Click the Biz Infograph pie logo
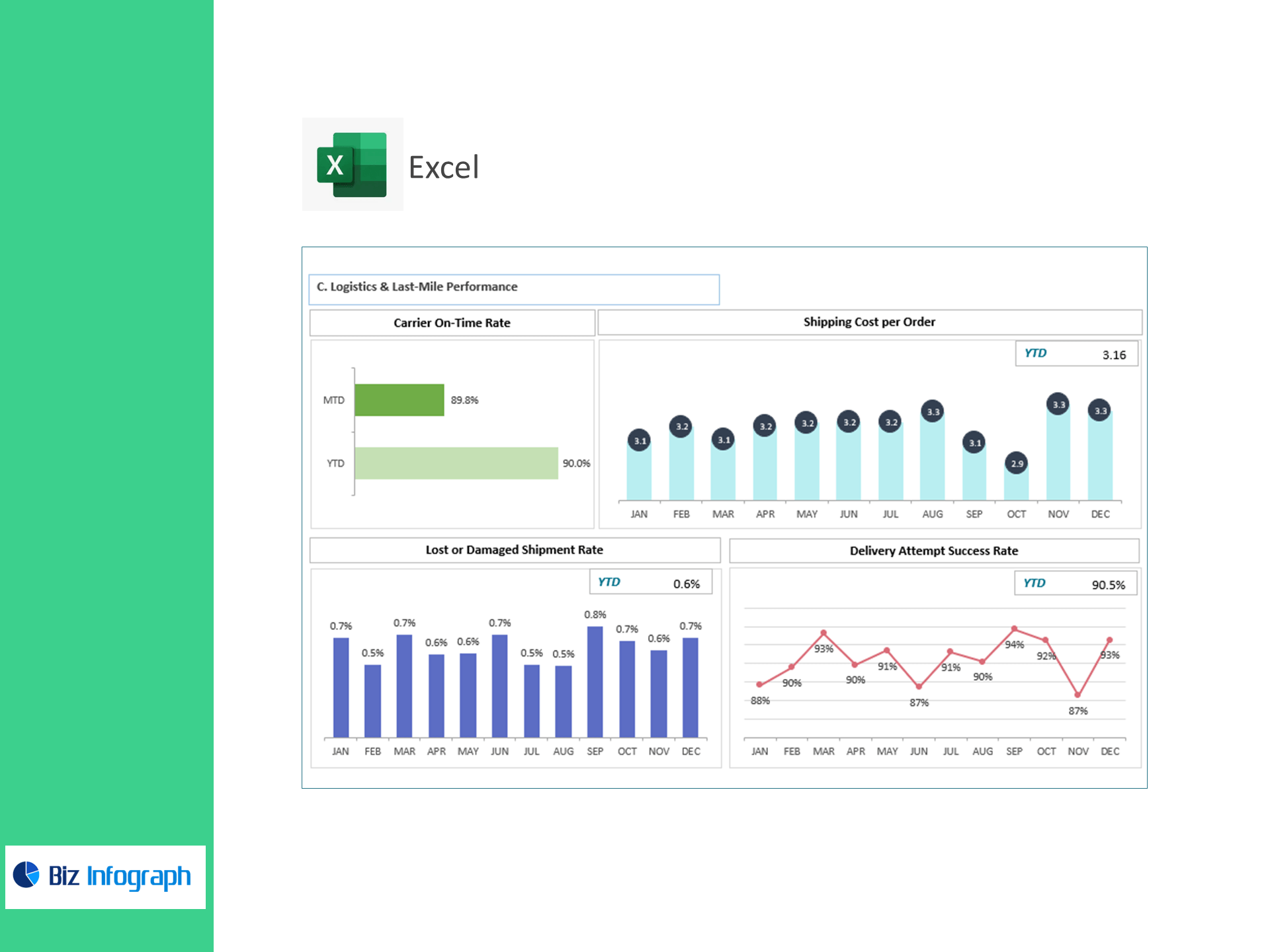Screen dimensions: 1270x952 point(26,875)
